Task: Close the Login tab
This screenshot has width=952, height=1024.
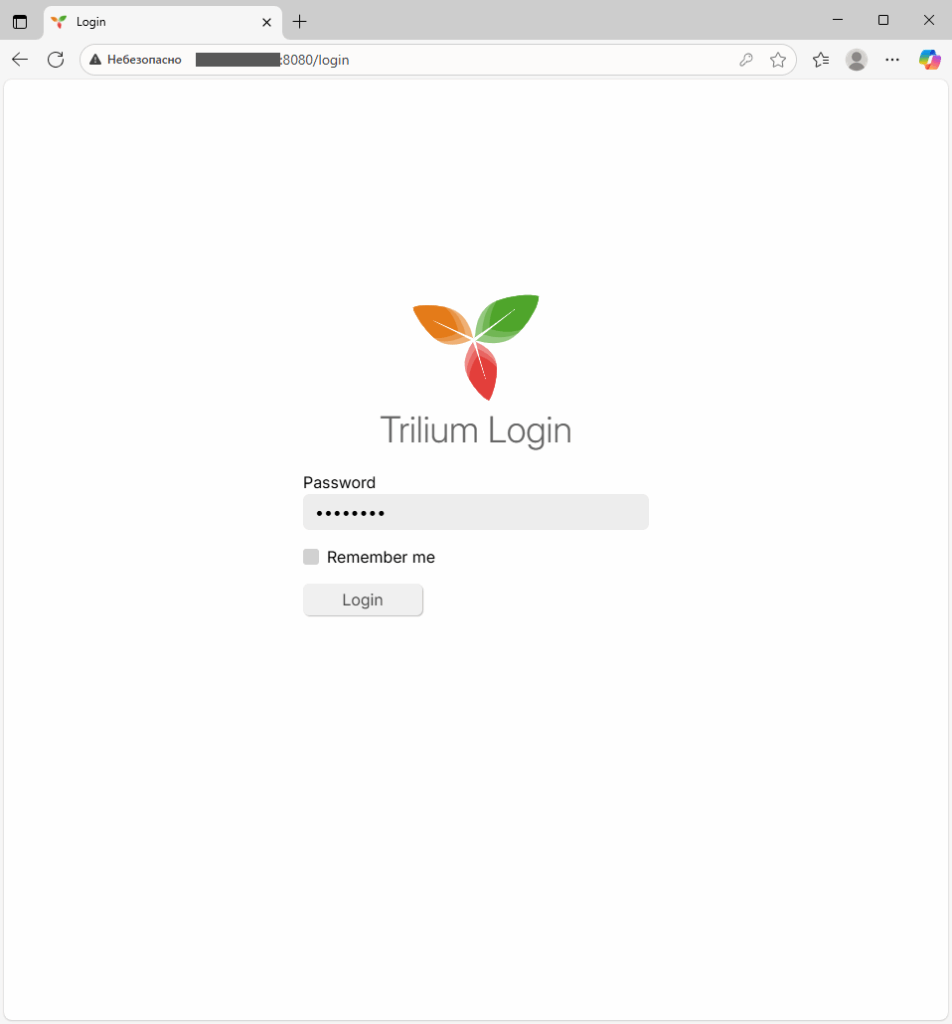Action: 266,22
